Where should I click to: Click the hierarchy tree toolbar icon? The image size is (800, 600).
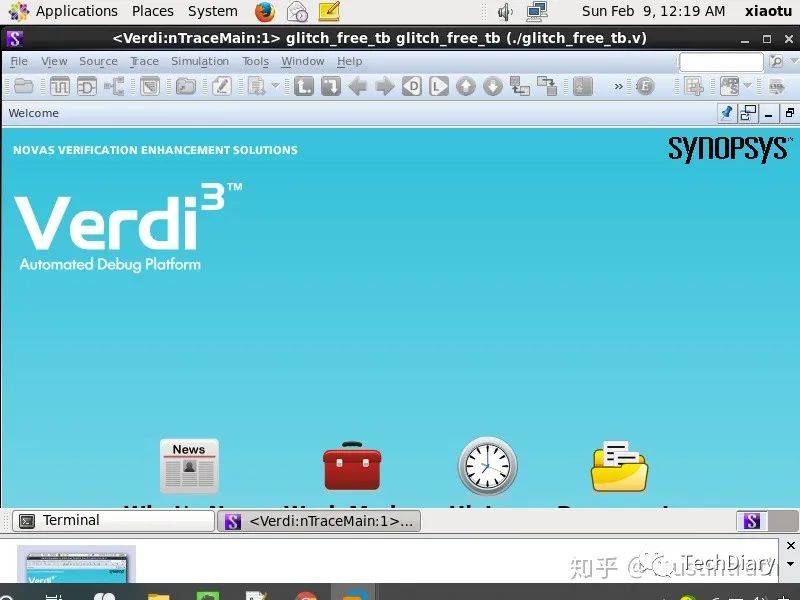pyautogui.click(x=114, y=86)
